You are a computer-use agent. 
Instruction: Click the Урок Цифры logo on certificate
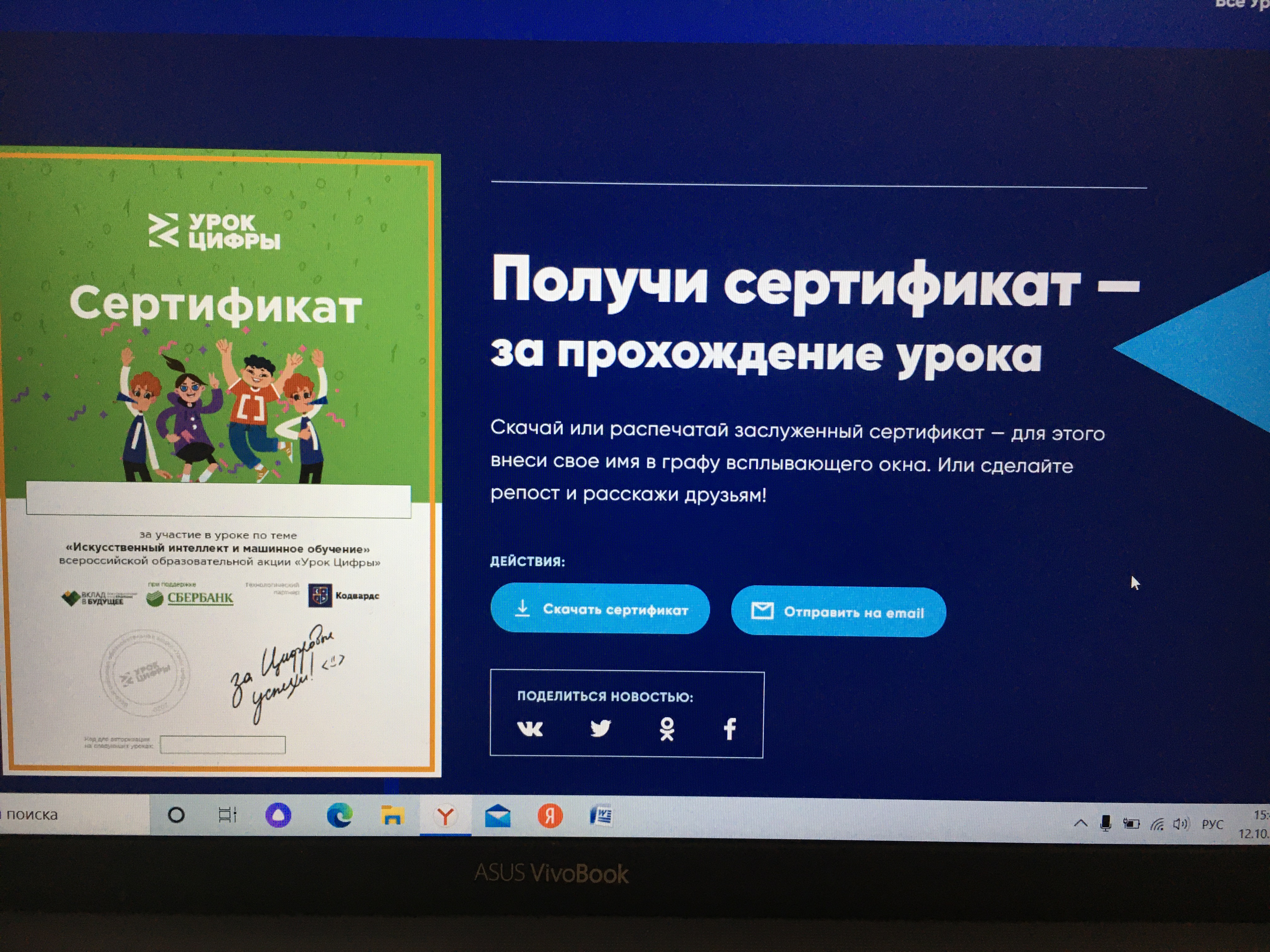[x=214, y=231]
